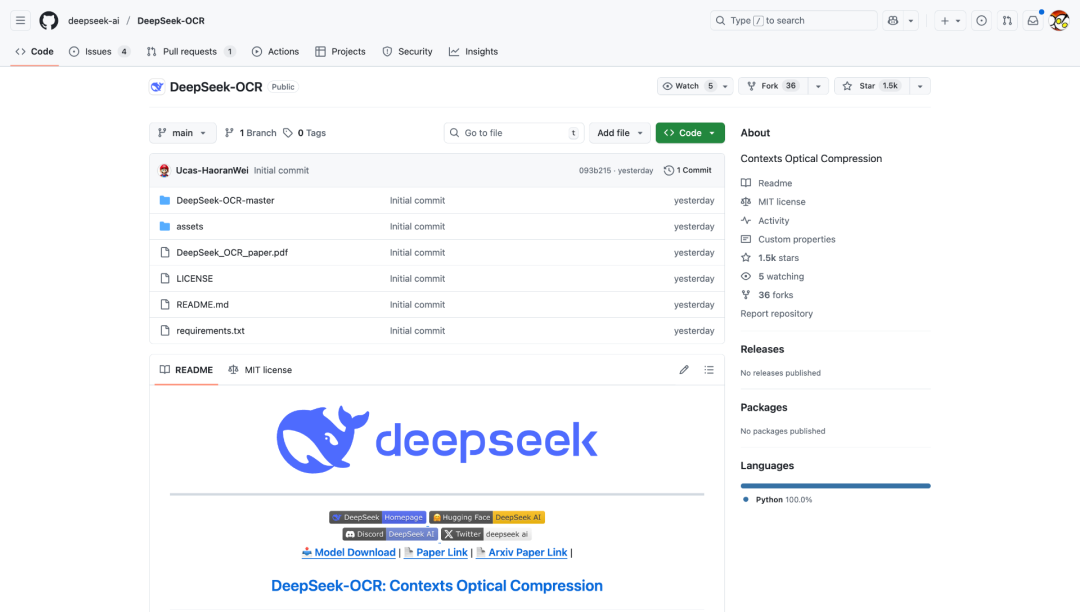Fork the repository
Viewport: 1080px width, 612px height.
coord(773,86)
